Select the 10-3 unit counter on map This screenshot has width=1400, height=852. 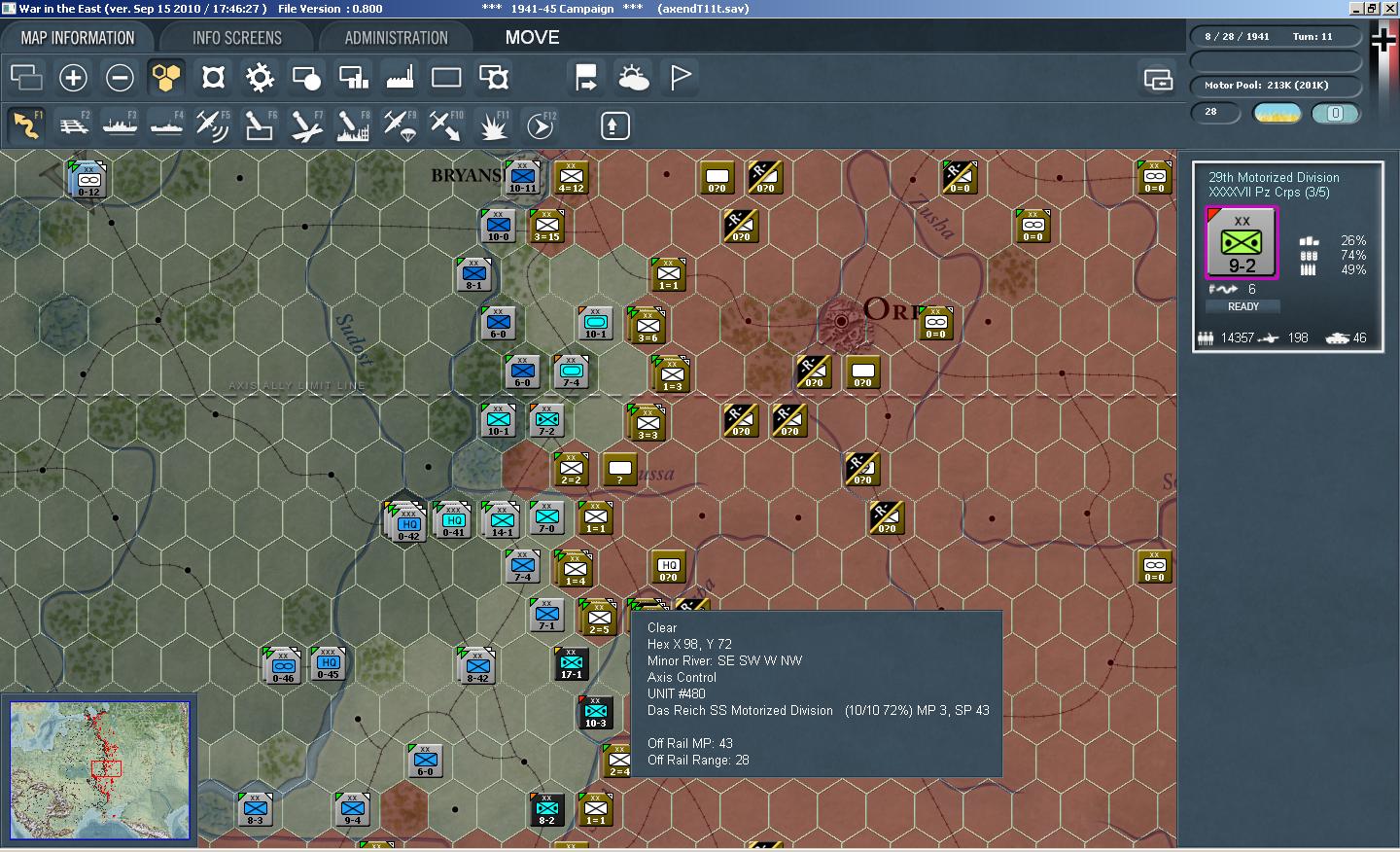click(x=596, y=713)
